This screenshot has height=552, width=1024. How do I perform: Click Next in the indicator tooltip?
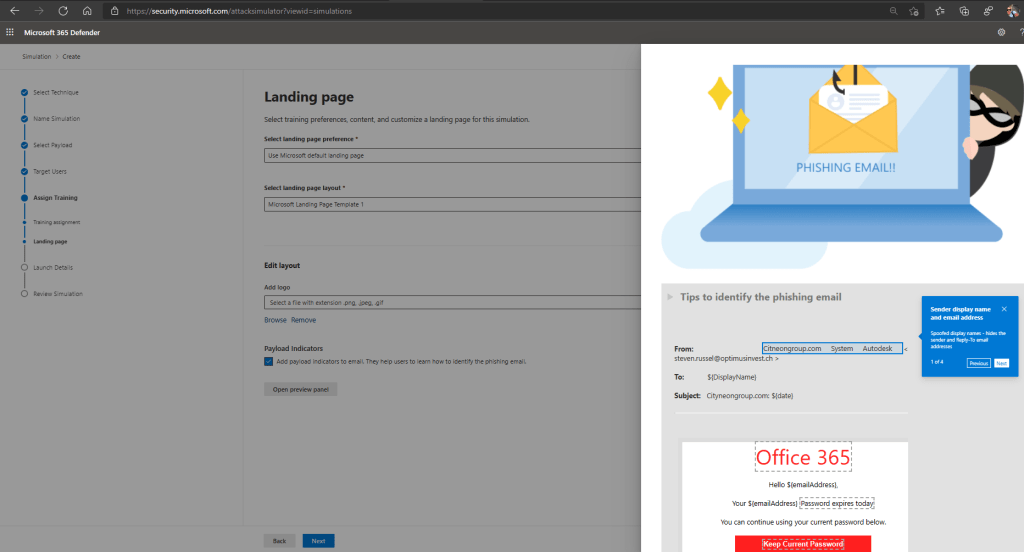coord(1001,363)
